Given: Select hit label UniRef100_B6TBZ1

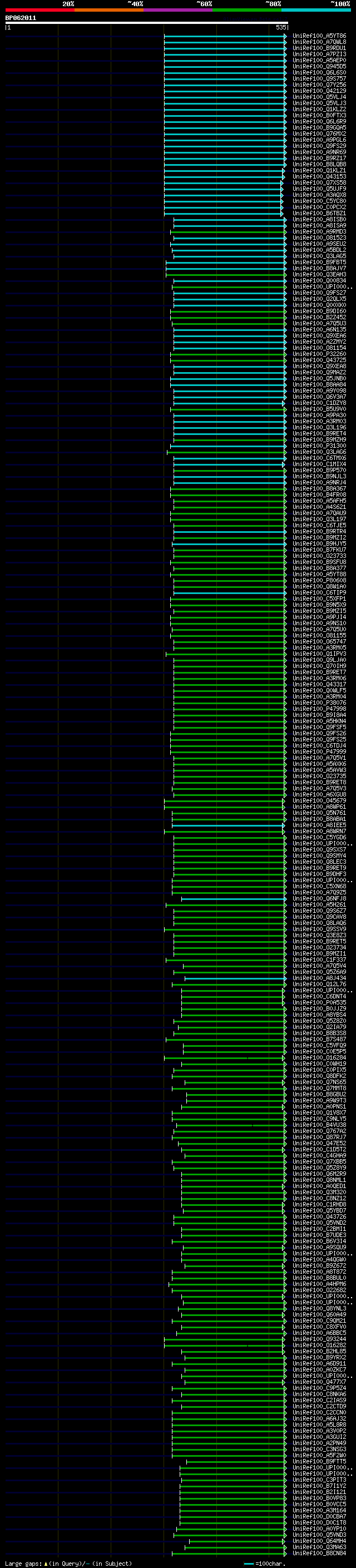Looking at the screenshot, I should pyautogui.click(x=319, y=214).
